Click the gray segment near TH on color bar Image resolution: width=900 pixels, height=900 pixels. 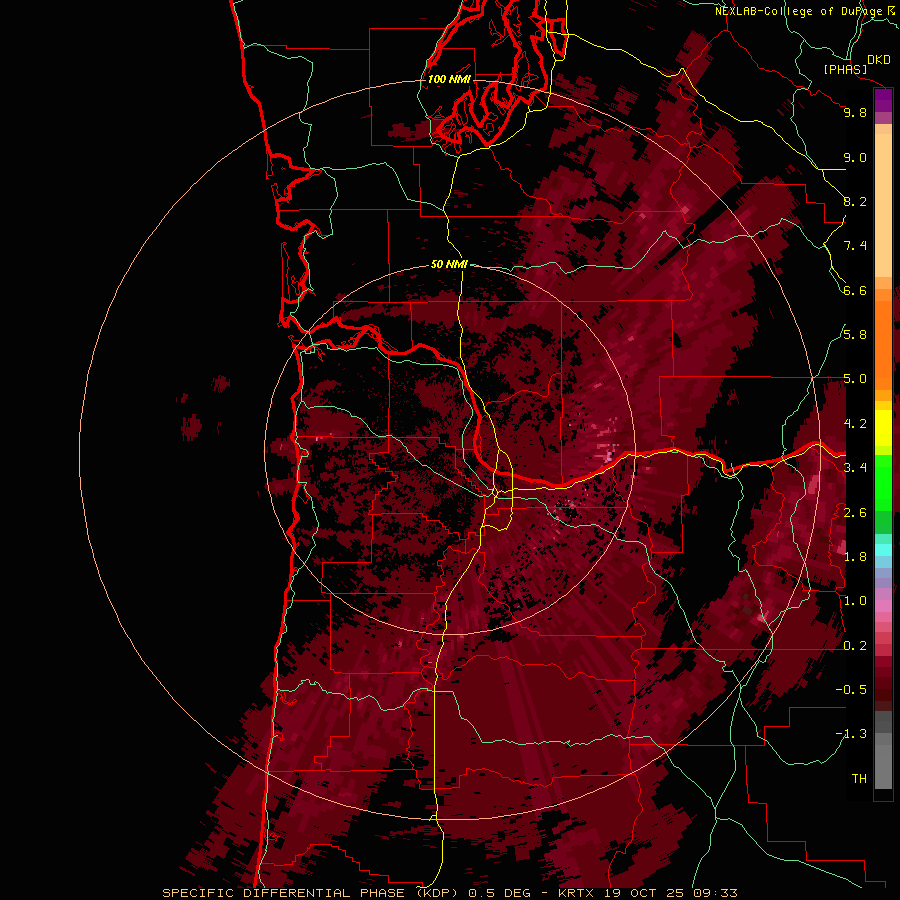click(883, 767)
